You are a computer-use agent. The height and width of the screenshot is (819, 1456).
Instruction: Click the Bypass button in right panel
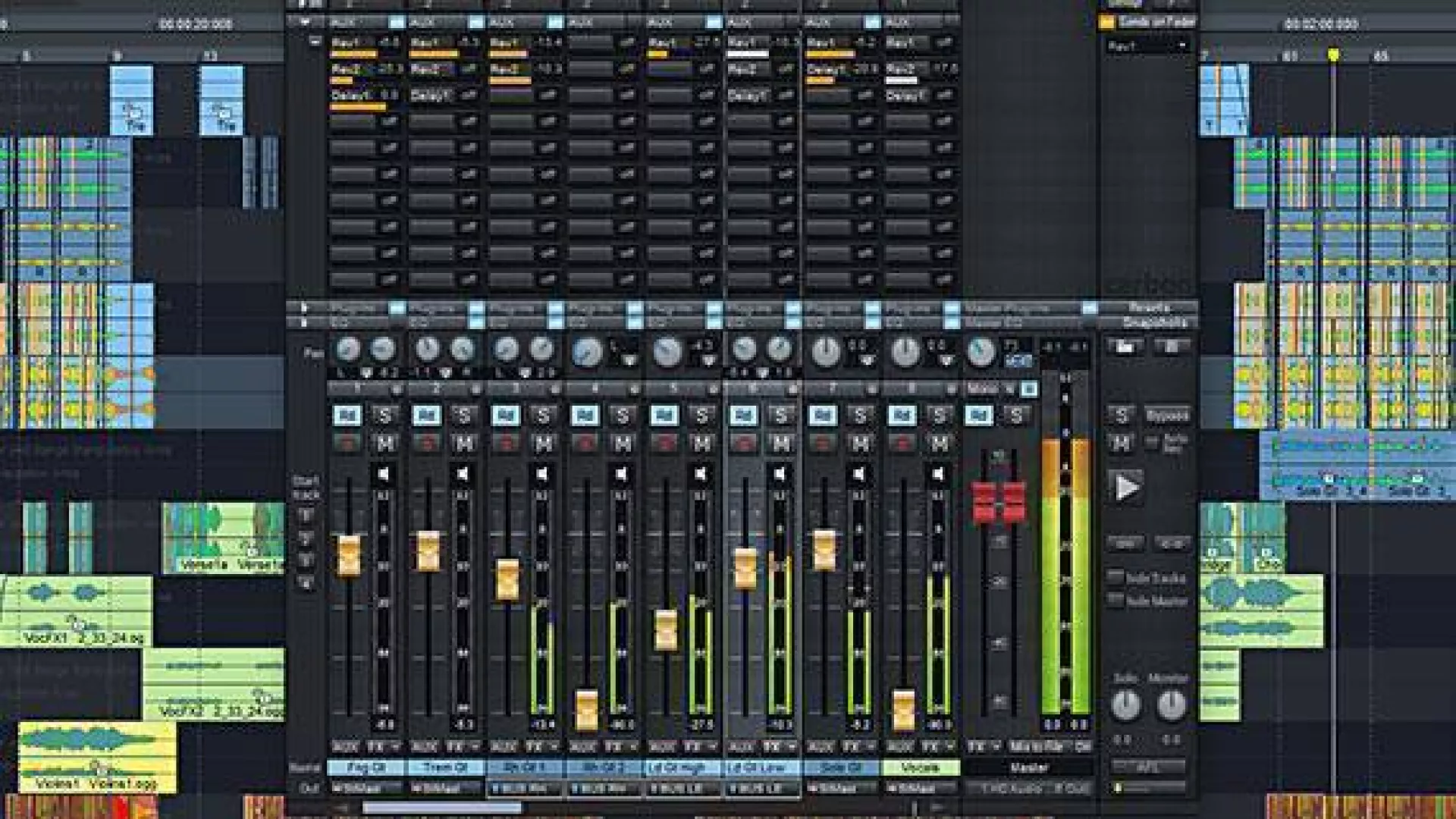tap(1168, 416)
